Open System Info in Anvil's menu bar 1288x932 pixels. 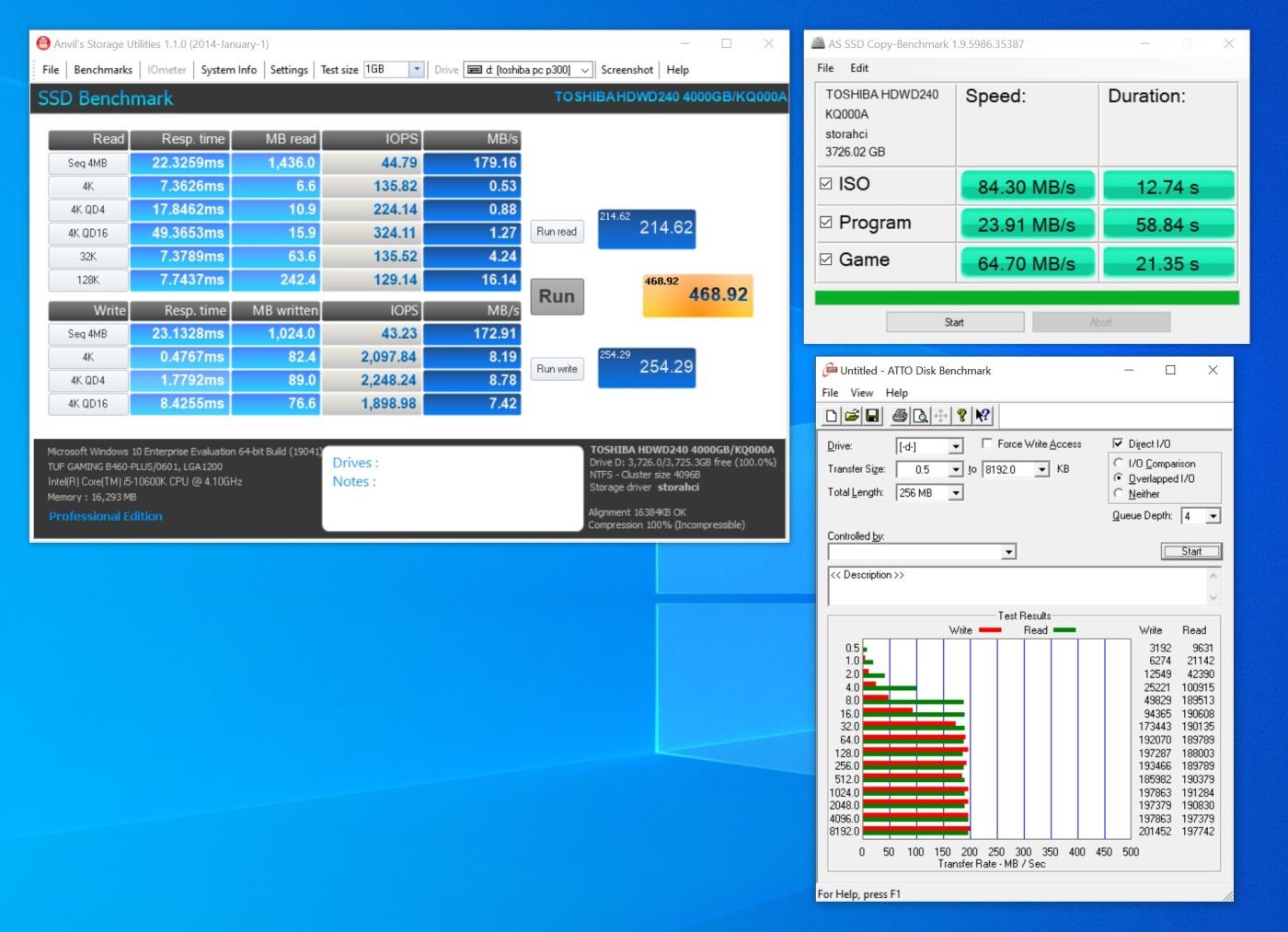pyautogui.click(x=229, y=70)
